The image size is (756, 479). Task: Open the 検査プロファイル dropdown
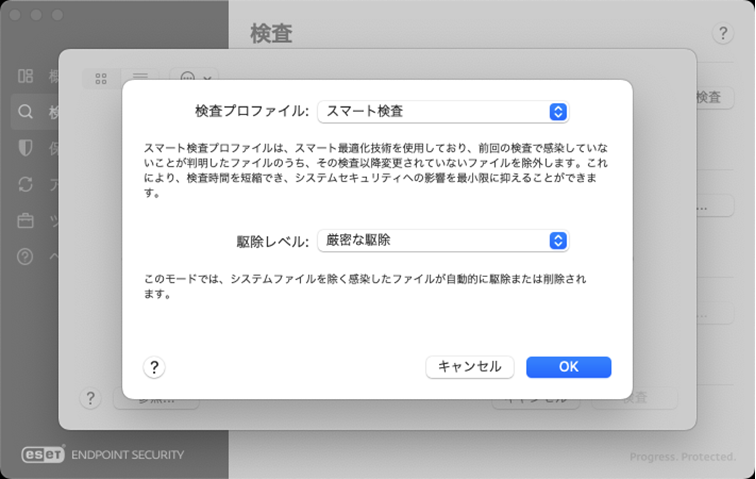pos(443,111)
